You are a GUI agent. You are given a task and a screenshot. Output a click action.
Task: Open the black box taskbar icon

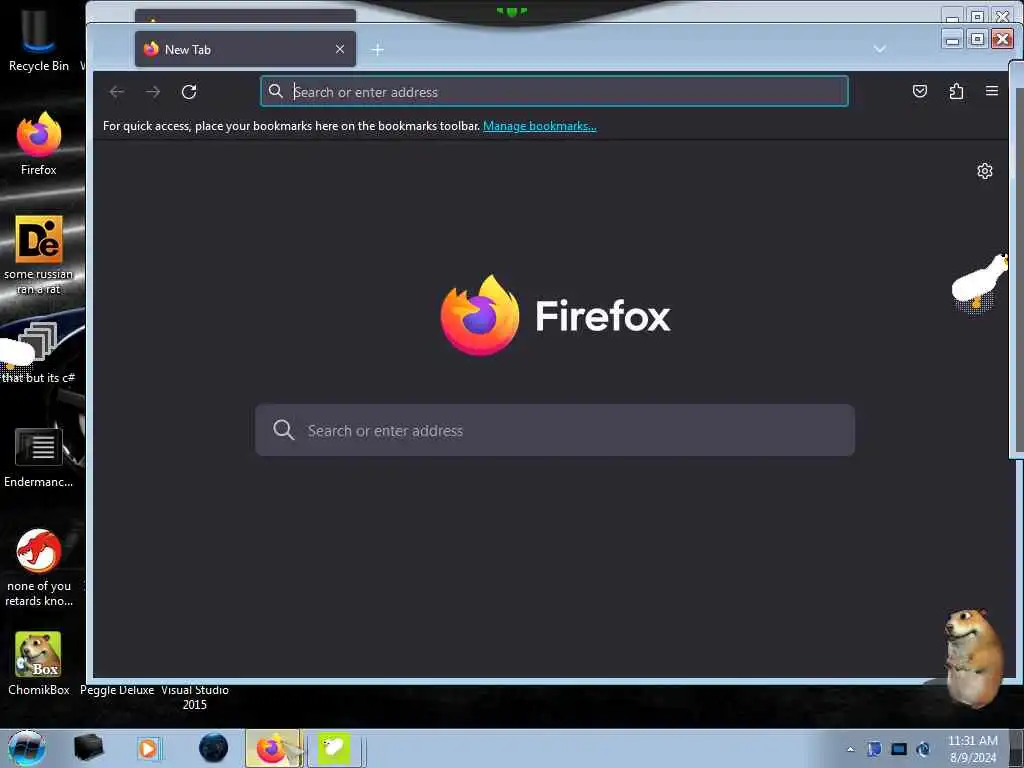(89, 748)
